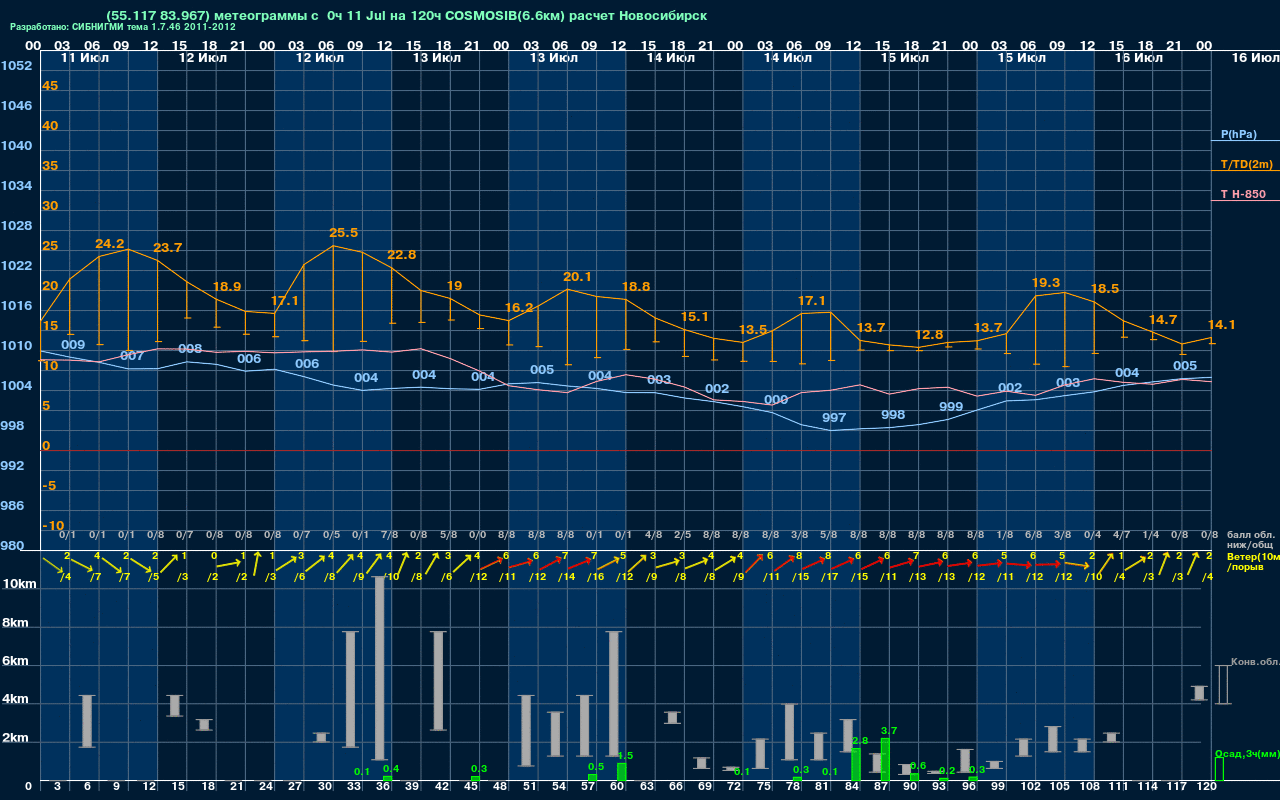Click the hour 60 label on bottom axis

coord(616,787)
